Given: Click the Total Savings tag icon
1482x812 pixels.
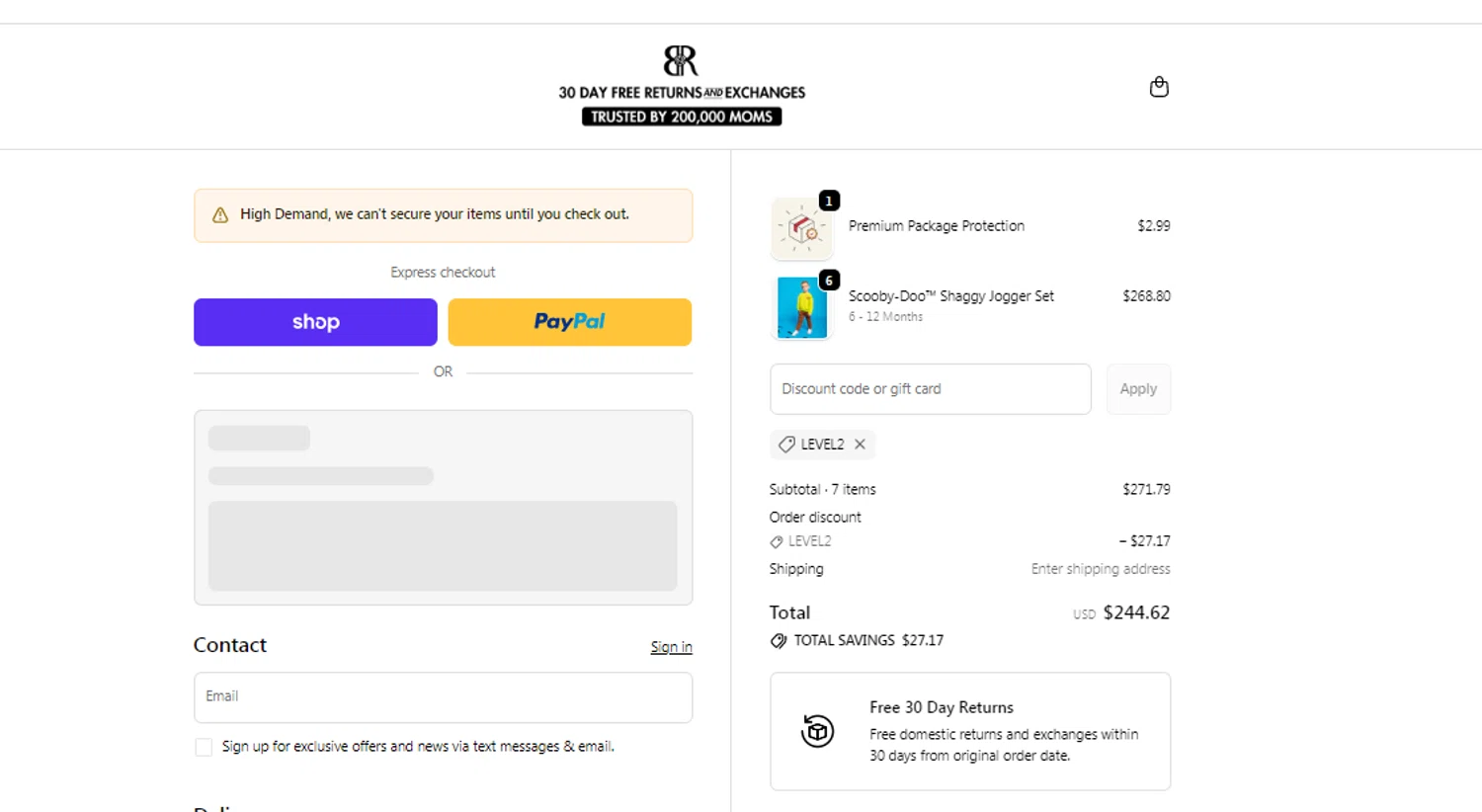Looking at the screenshot, I should pos(779,641).
